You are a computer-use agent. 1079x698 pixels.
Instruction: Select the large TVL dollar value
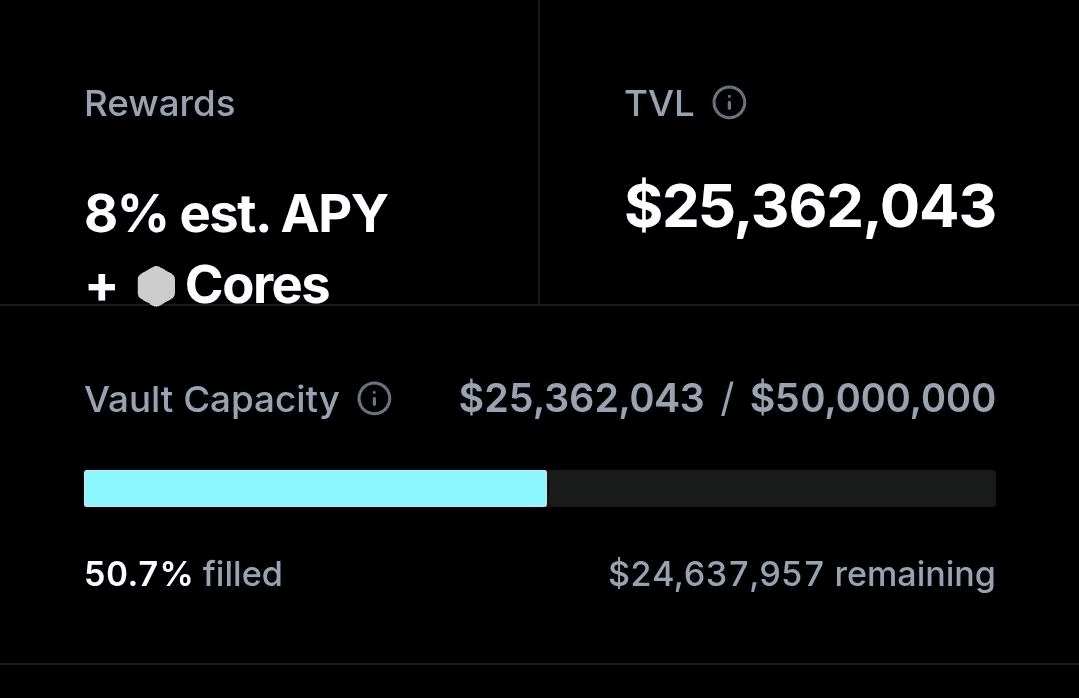click(x=811, y=206)
